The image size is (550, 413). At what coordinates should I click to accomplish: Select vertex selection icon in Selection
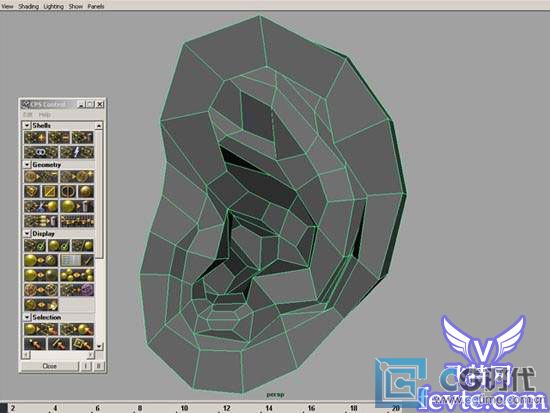35,344
